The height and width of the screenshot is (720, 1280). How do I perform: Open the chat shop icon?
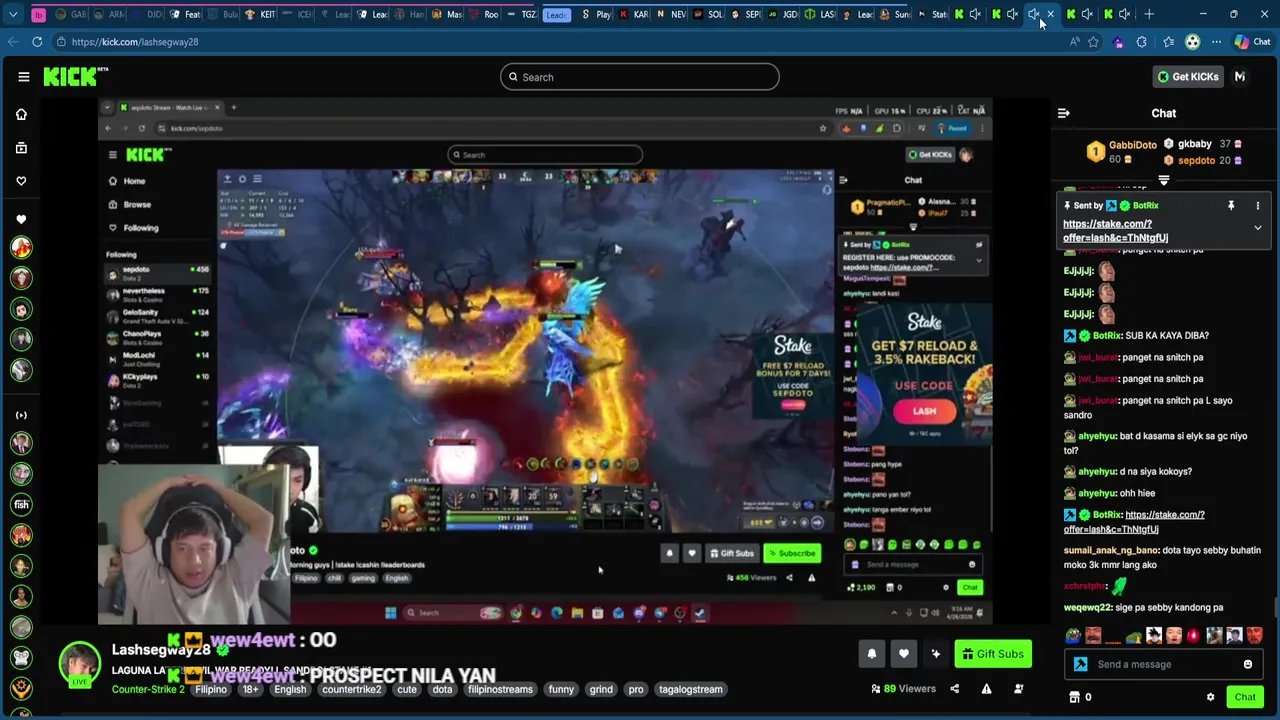pos(1075,697)
